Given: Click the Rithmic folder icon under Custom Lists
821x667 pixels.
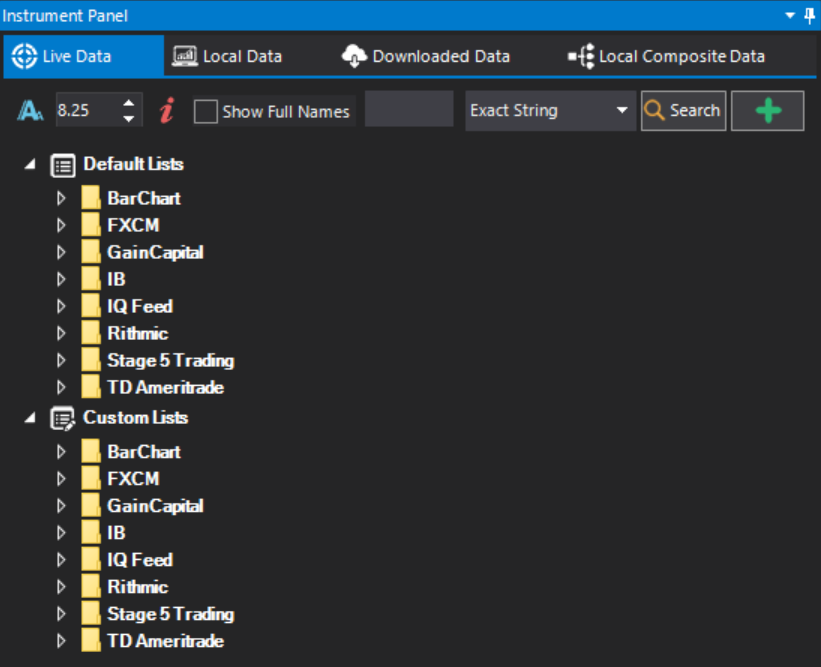Looking at the screenshot, I should [x=91, y=587].
